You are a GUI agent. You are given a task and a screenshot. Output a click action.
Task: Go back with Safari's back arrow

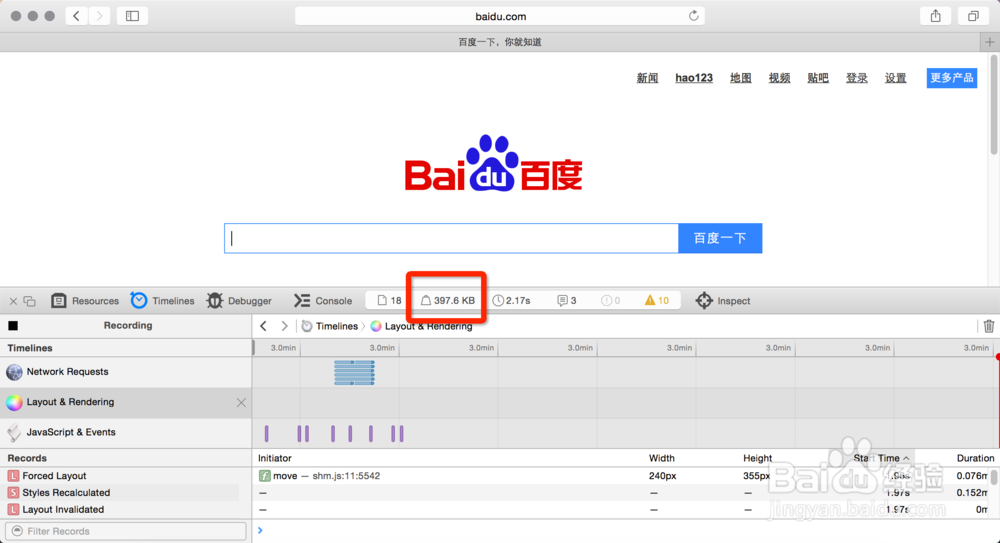tap(77, 16)
